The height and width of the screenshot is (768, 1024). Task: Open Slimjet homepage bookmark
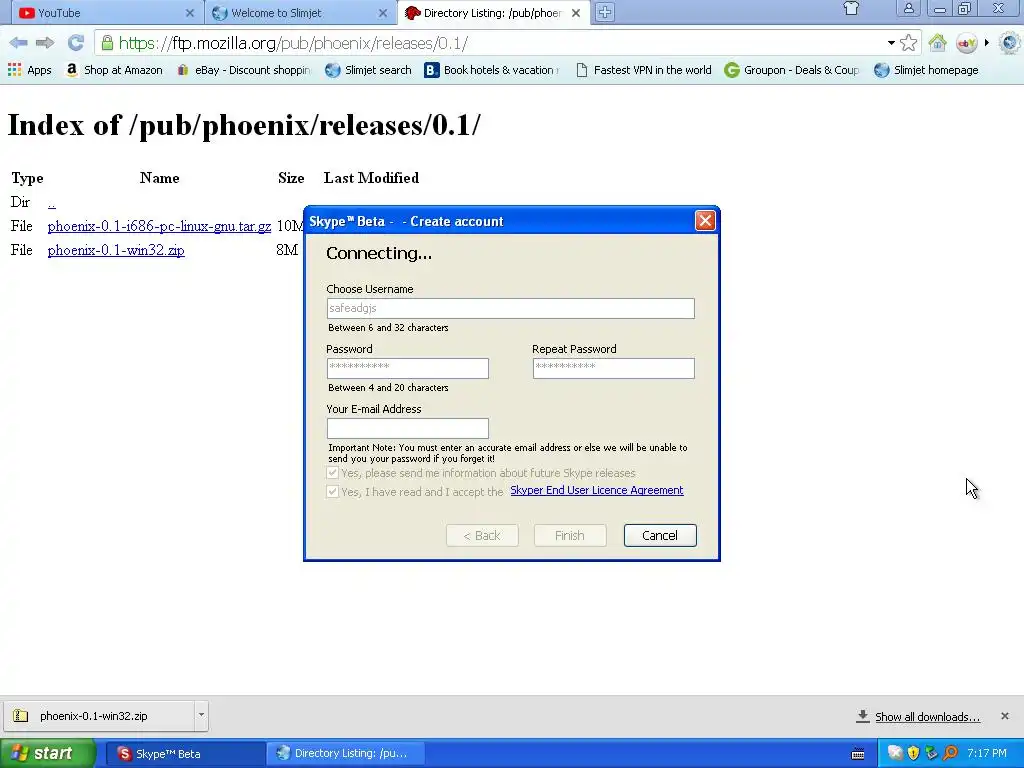click(x=926, y=70)
